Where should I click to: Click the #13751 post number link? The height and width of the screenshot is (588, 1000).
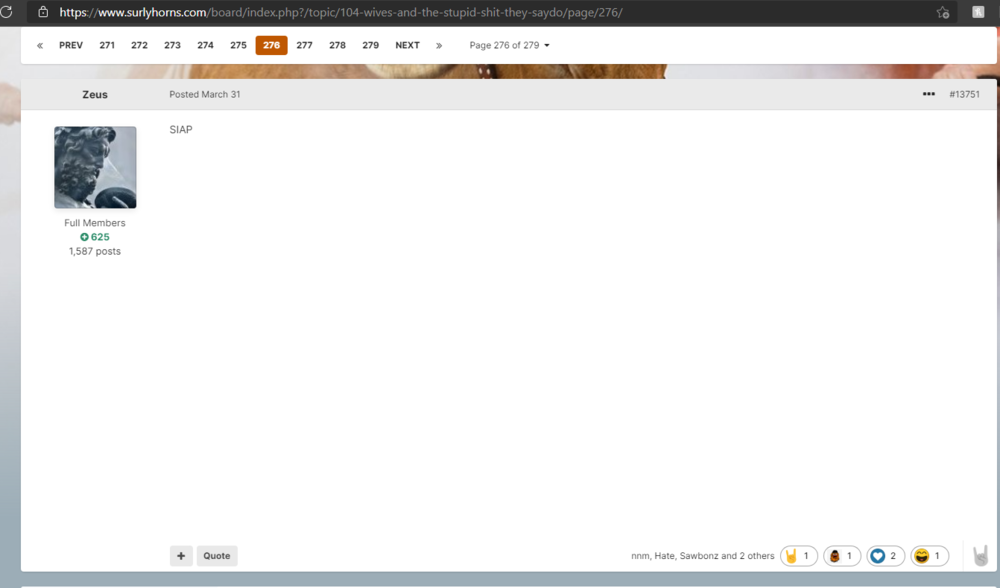click(964, 94)
